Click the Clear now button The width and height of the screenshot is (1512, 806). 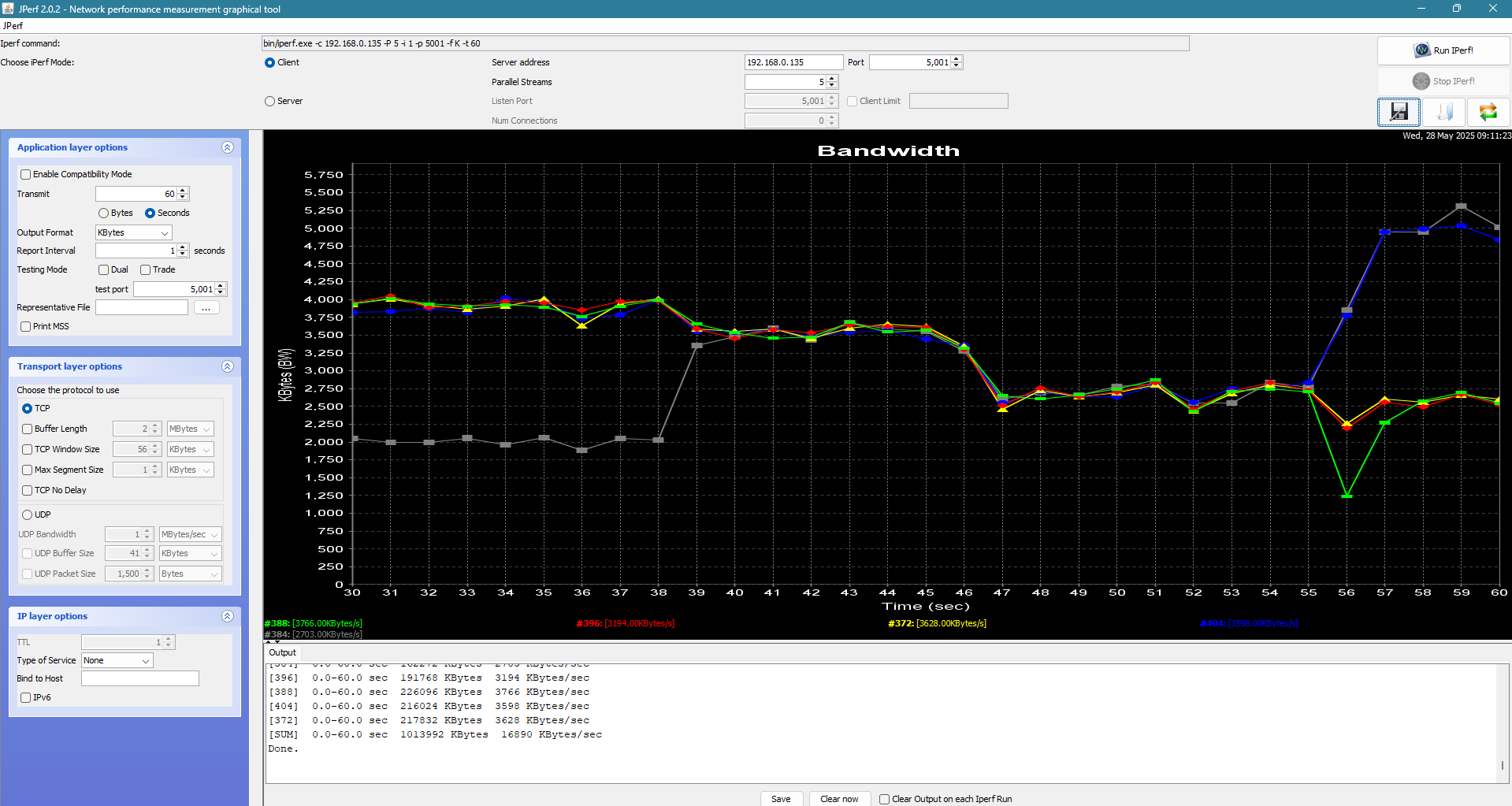(839, 799)
